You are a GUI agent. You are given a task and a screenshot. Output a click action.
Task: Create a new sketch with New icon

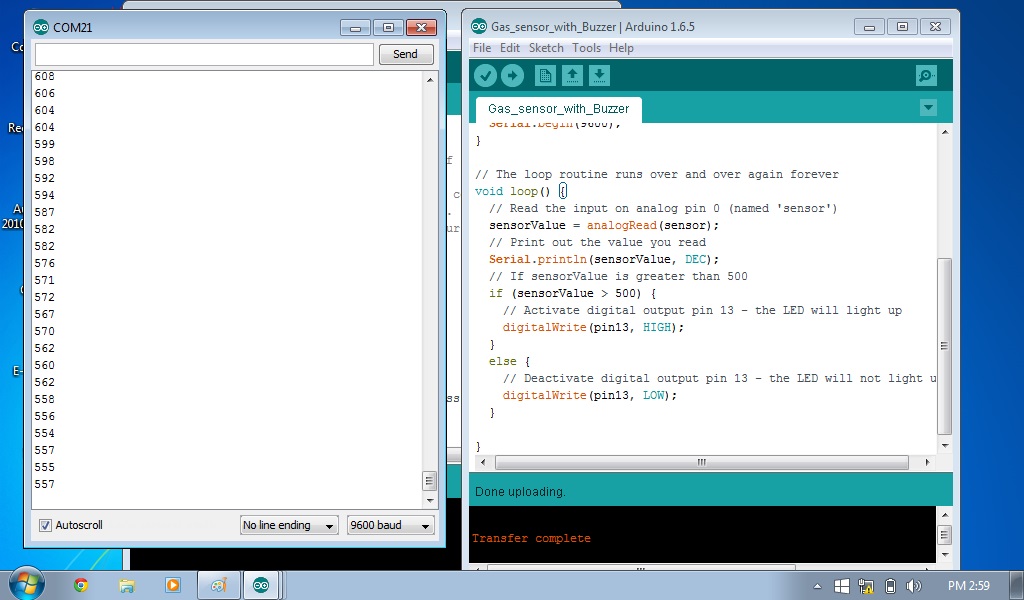tap(545, 76)
